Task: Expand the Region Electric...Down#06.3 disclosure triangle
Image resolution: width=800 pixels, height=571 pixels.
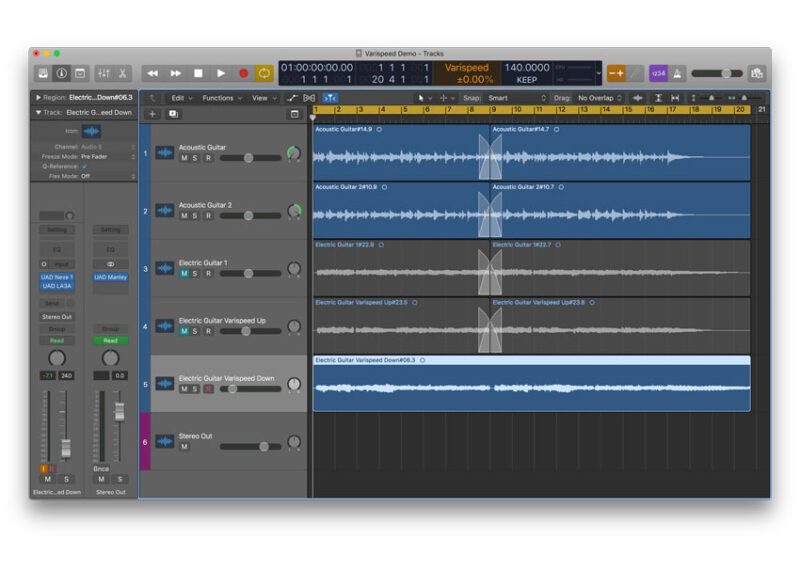Action: (38, 97)
